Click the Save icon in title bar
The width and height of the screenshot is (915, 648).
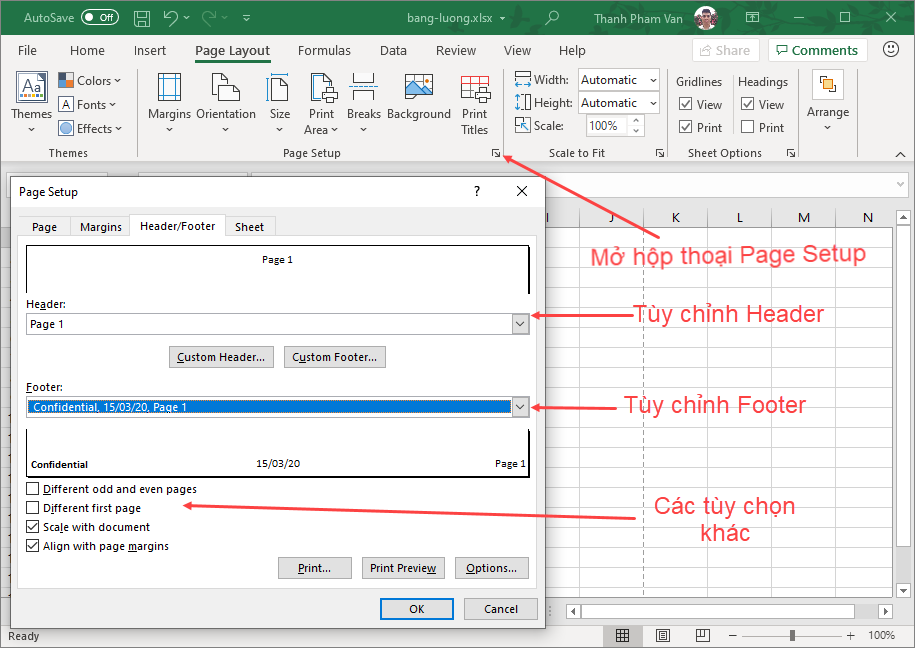pyautogui.click(x=142, y=19)
